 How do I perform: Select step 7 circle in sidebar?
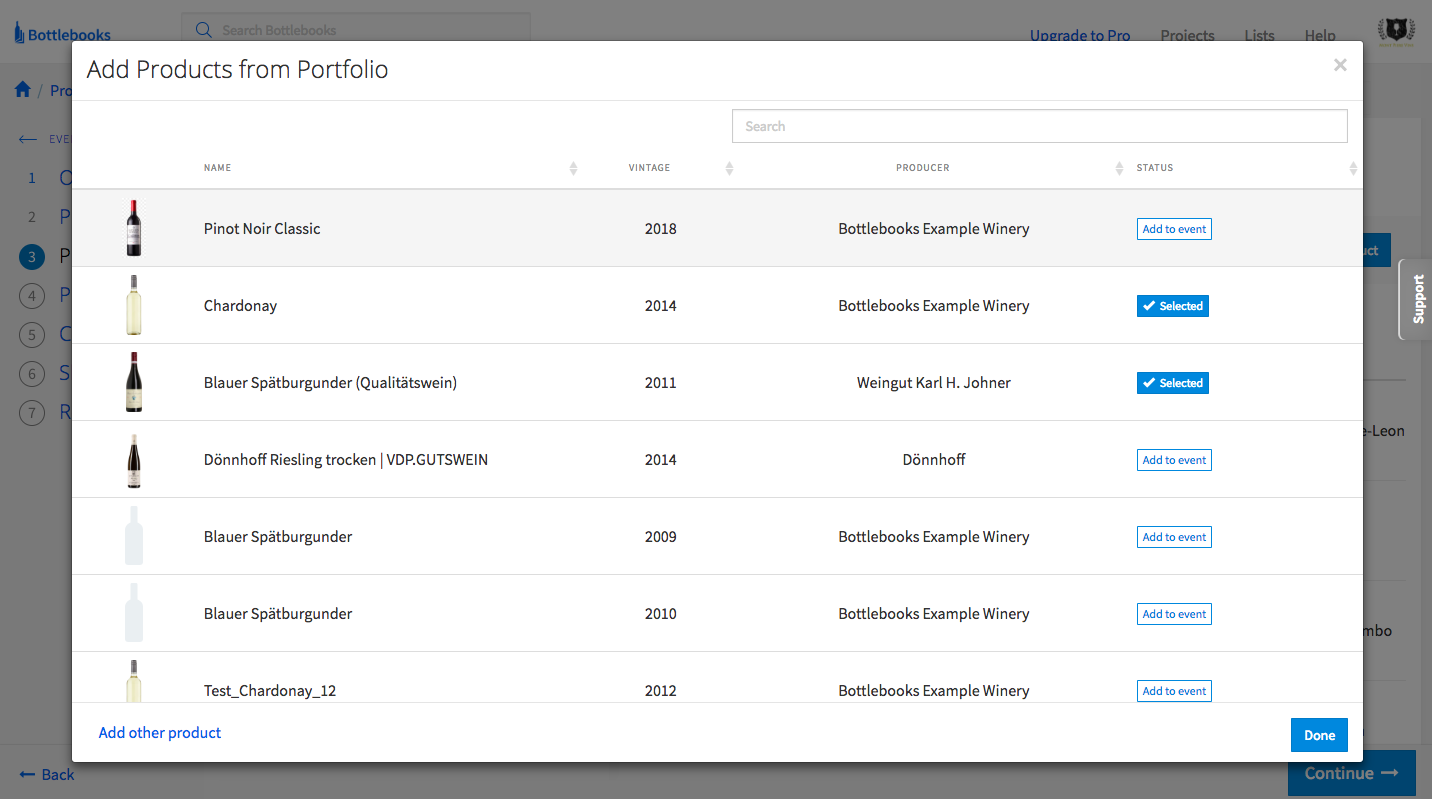point(32,412)
